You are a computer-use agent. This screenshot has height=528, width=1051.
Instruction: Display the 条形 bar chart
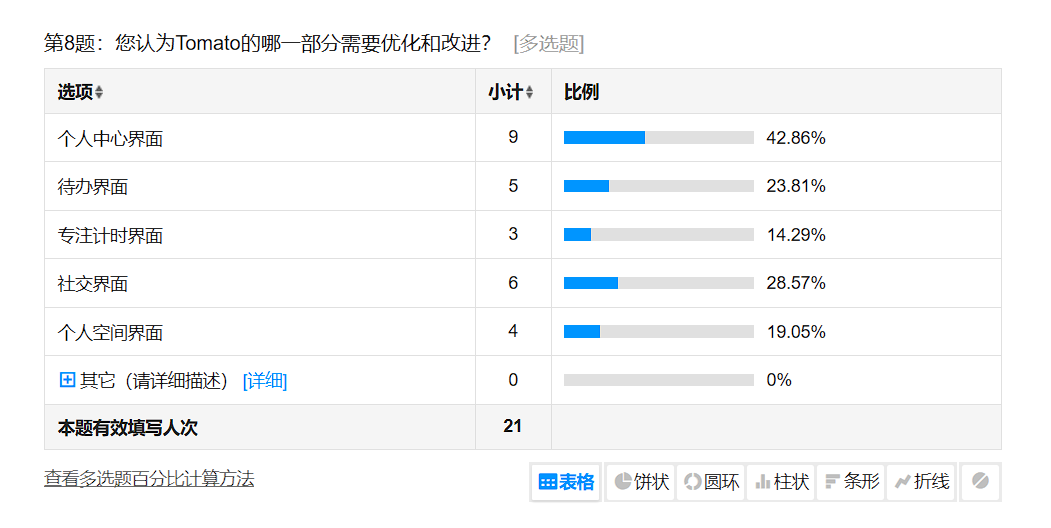851,482
